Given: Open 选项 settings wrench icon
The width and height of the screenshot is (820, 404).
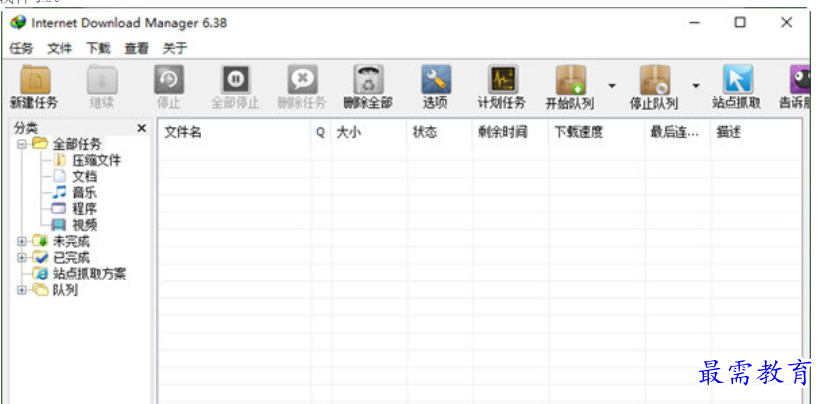Looking at the screenshot, I should coord(436,80).
